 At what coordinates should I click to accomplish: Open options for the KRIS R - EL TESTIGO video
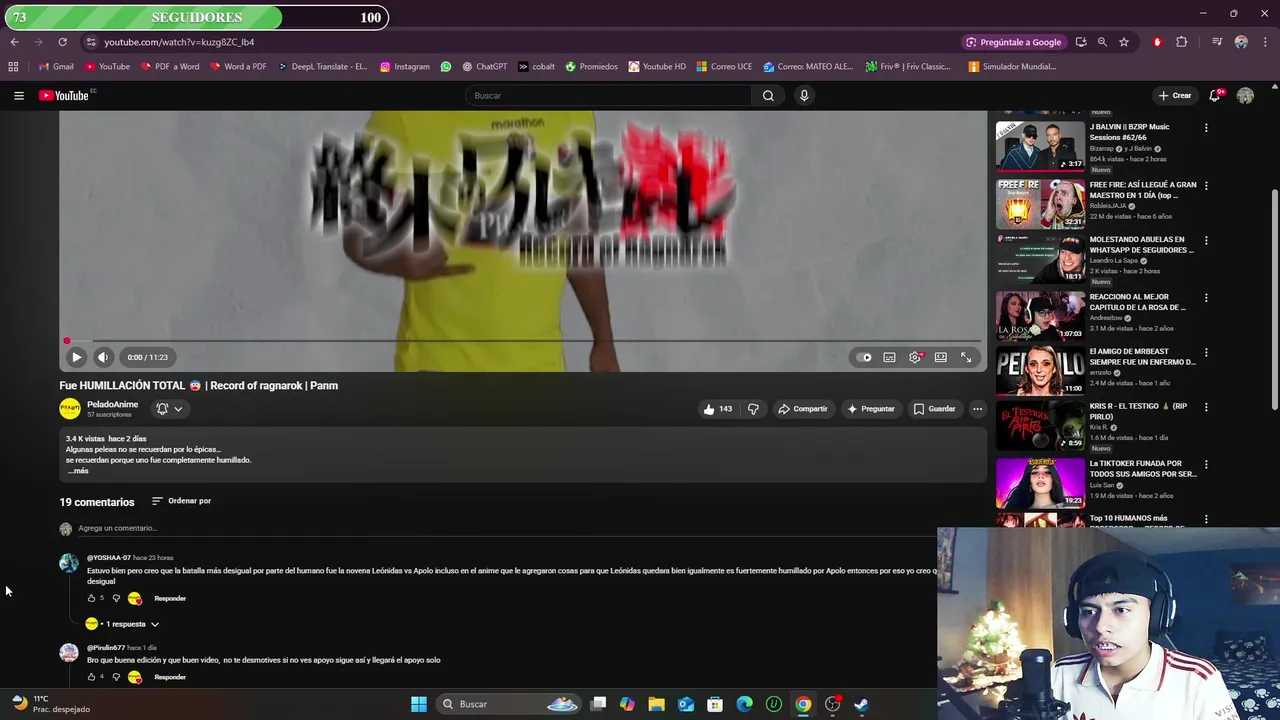point(1206,407)
